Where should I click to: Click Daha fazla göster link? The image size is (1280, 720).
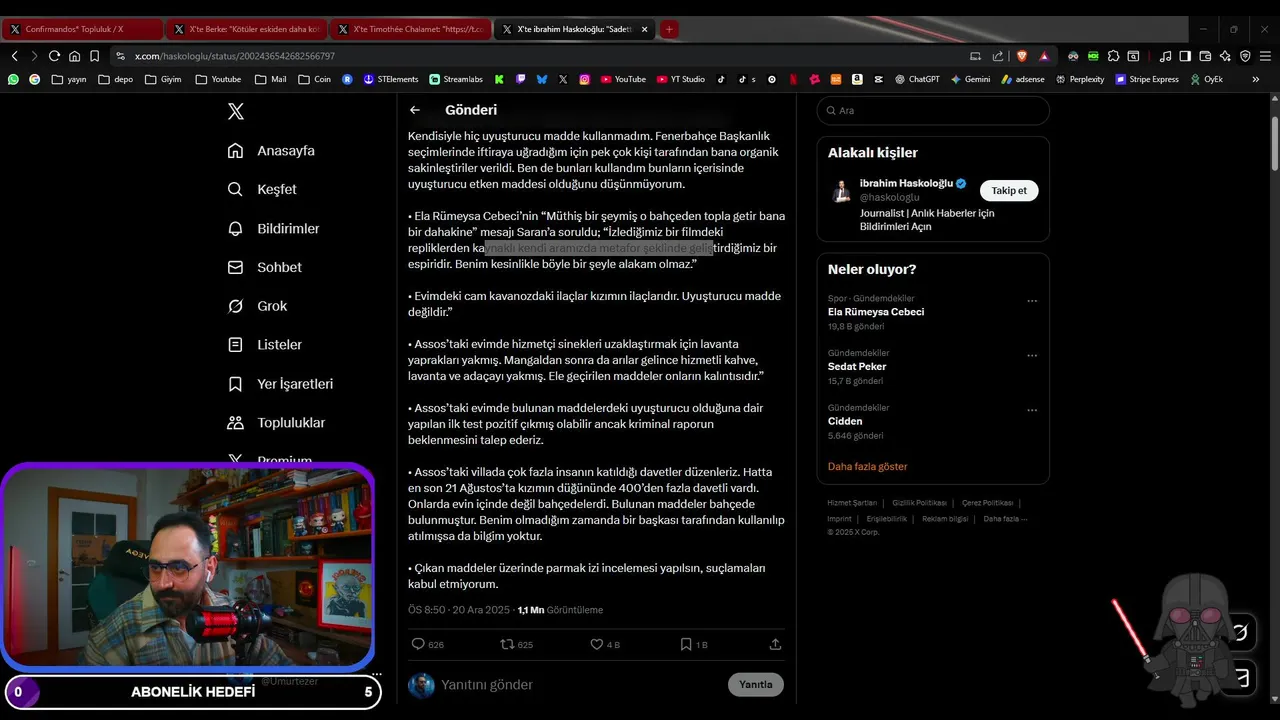point(868,466)
